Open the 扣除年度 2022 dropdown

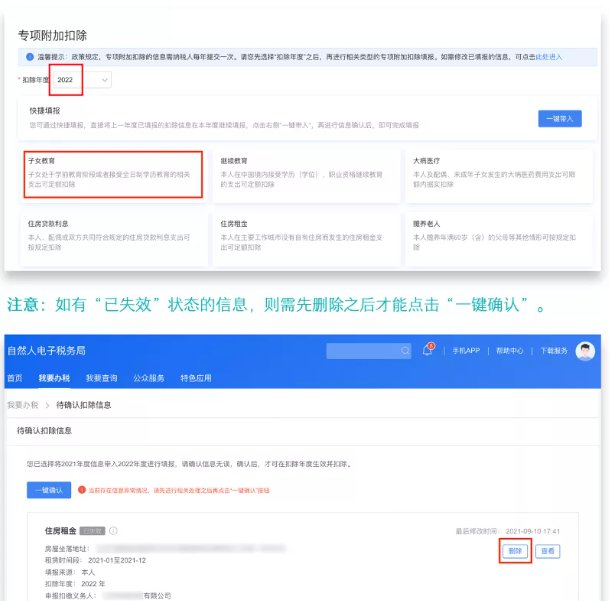click(82, 80)
